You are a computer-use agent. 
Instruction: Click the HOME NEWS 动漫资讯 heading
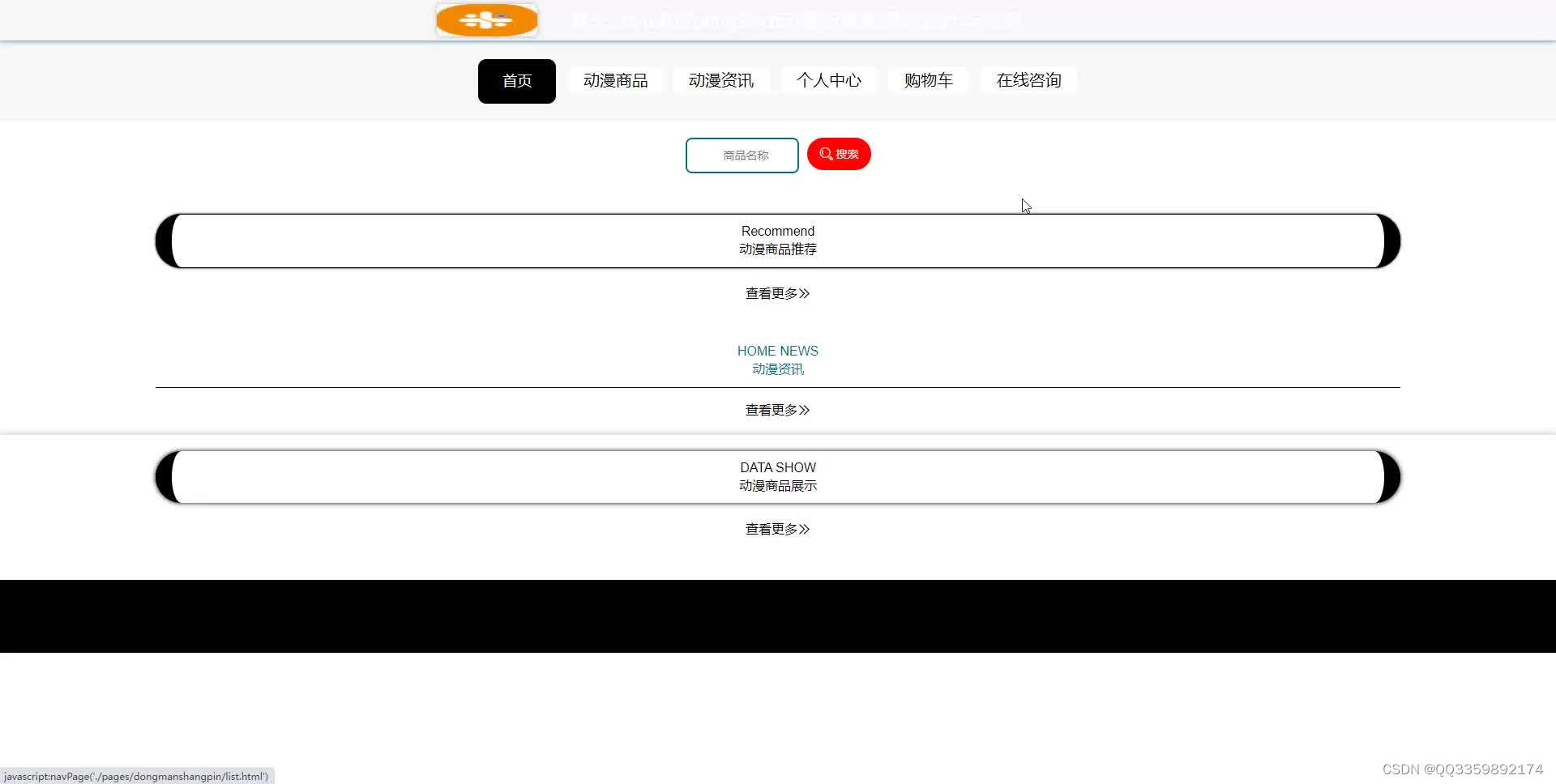click(x=778, y=360)
